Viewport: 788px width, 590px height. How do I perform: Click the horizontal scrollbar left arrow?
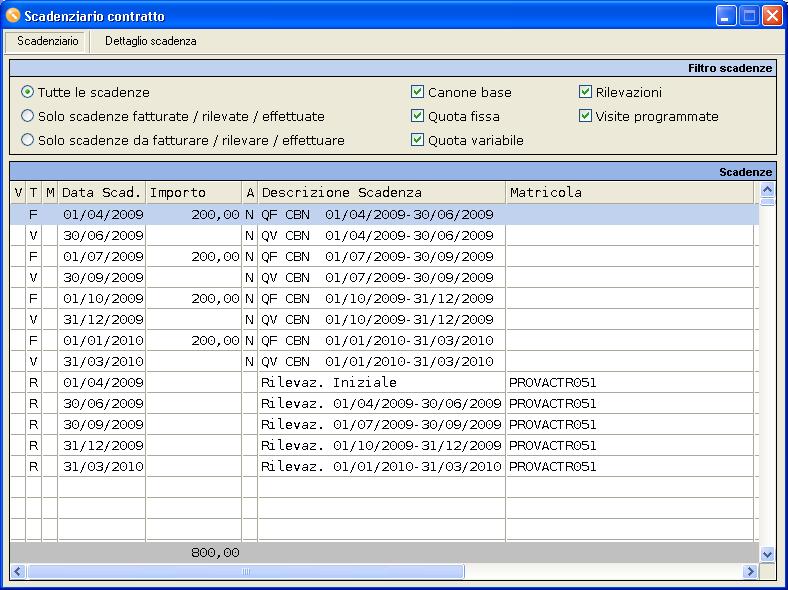pos(18,571)
